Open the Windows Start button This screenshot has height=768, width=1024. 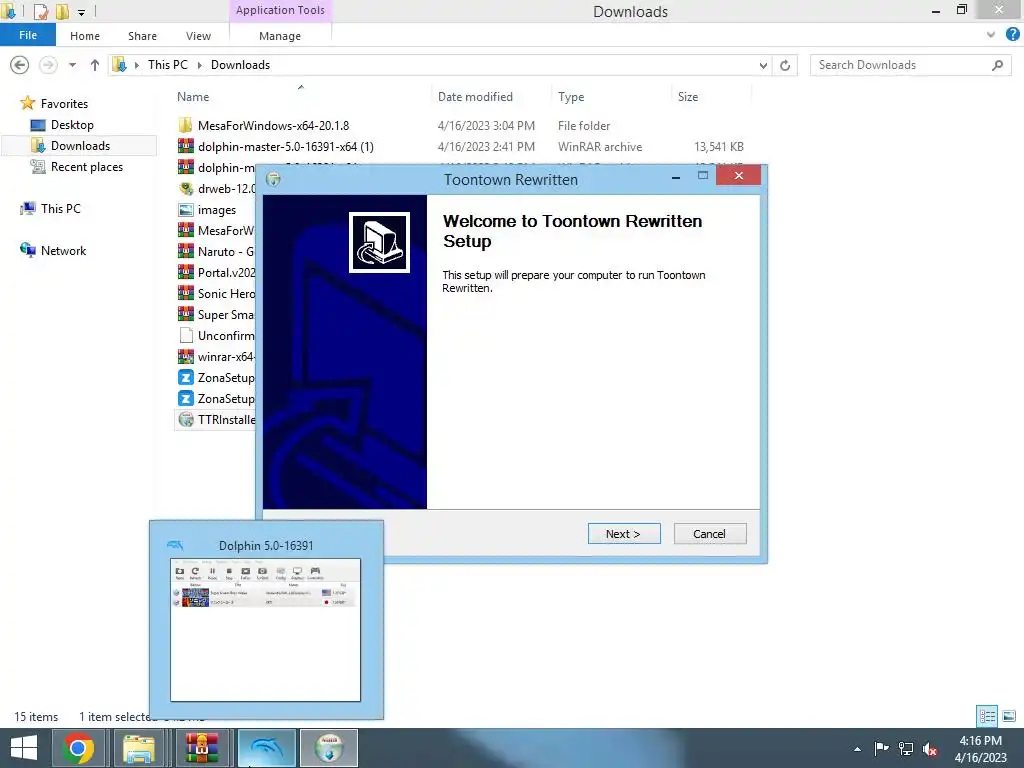tap(23, 748)
